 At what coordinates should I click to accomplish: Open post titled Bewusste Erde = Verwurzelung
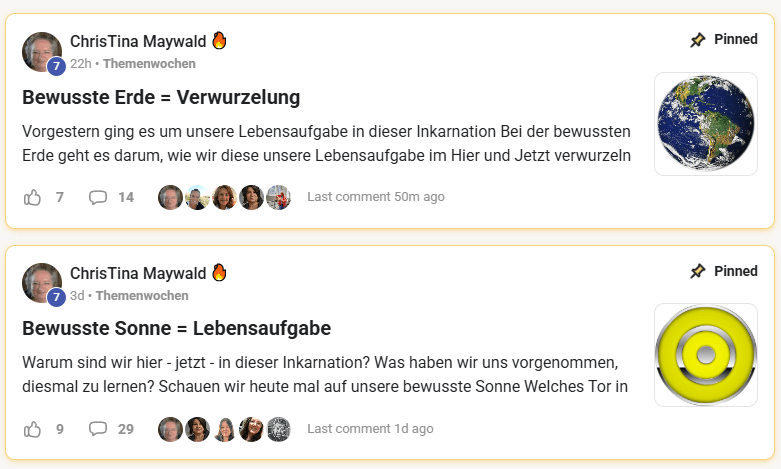coord(161,98)
